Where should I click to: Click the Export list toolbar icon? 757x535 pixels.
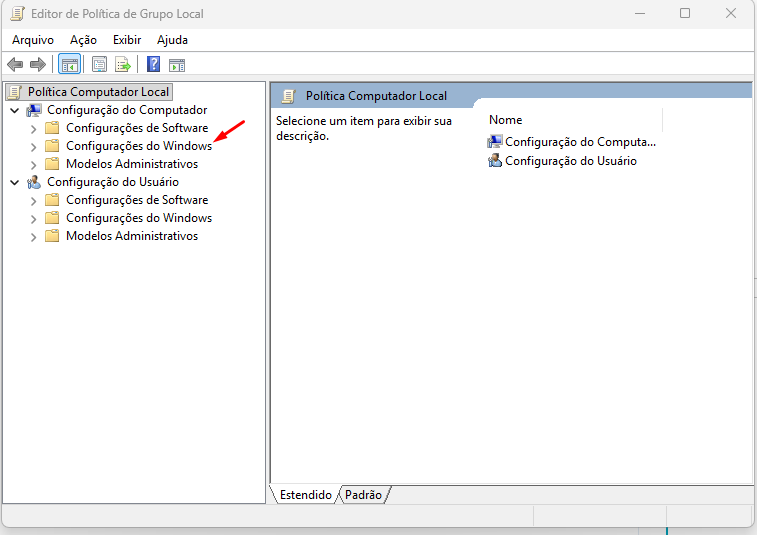tap(123, 65)
